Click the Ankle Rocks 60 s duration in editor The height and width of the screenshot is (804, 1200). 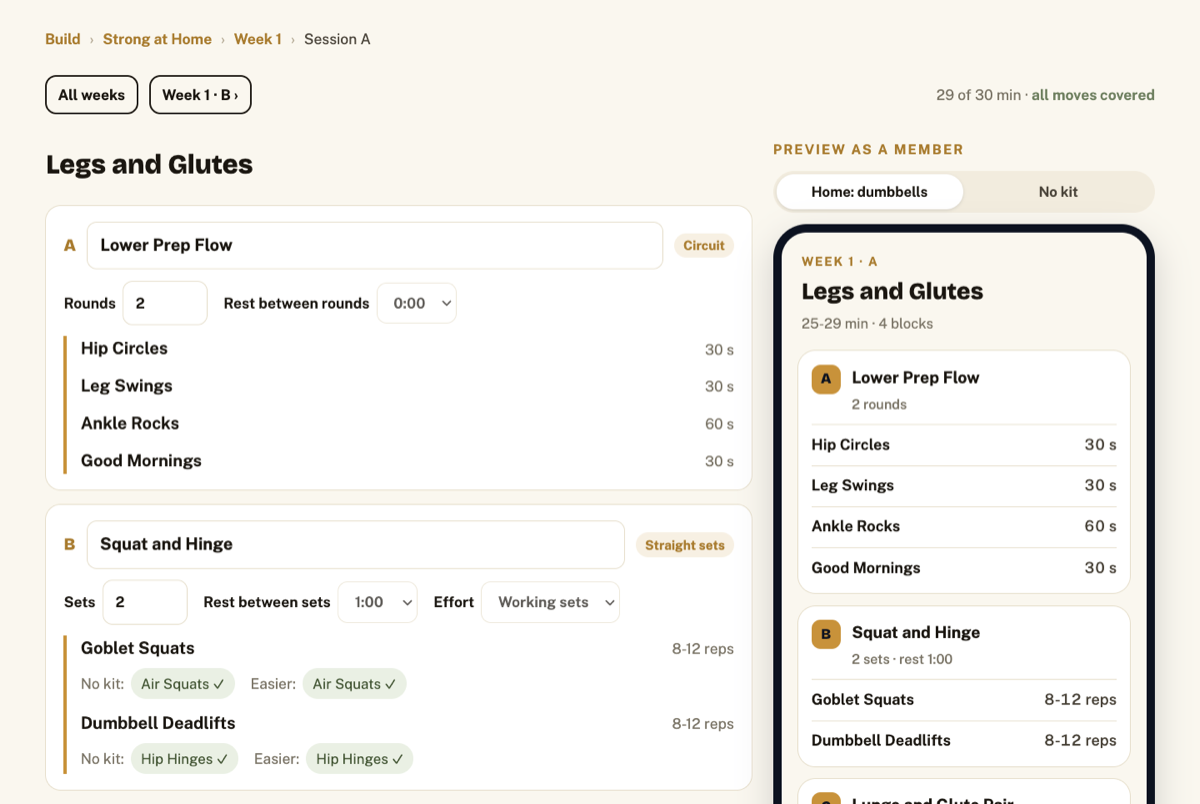(719, 424)
